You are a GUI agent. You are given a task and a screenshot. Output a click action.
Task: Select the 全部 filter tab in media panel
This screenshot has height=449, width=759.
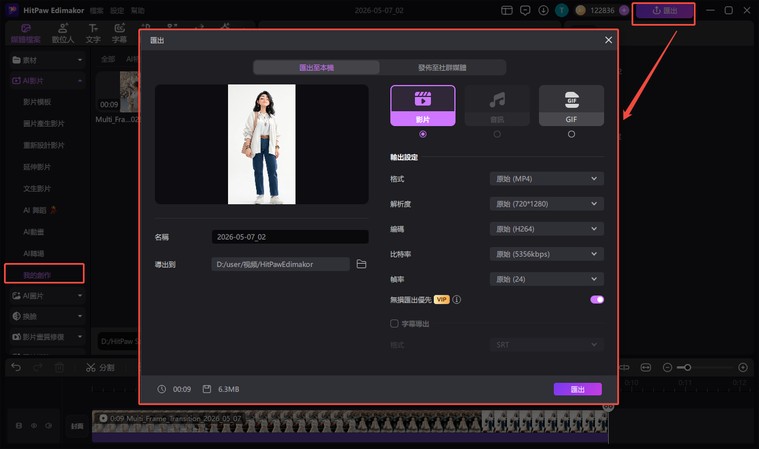108,59
